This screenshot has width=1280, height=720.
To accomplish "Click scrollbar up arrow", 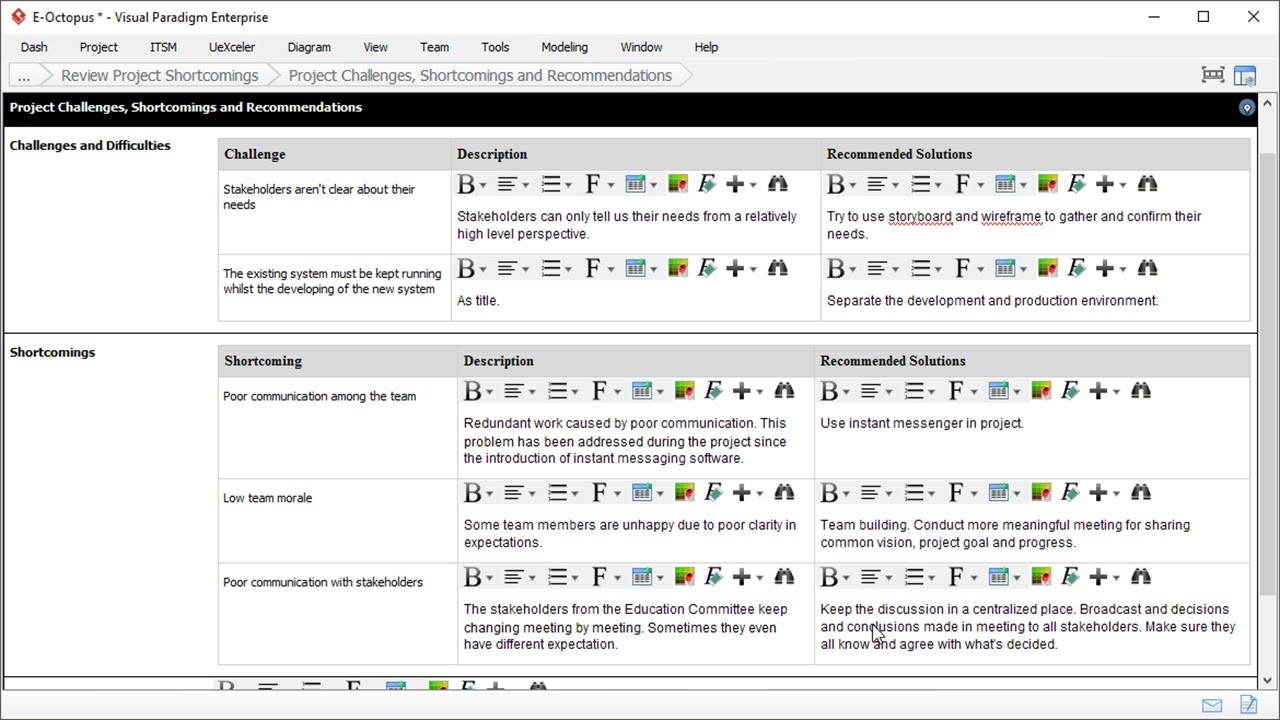I will [1268, 103].
